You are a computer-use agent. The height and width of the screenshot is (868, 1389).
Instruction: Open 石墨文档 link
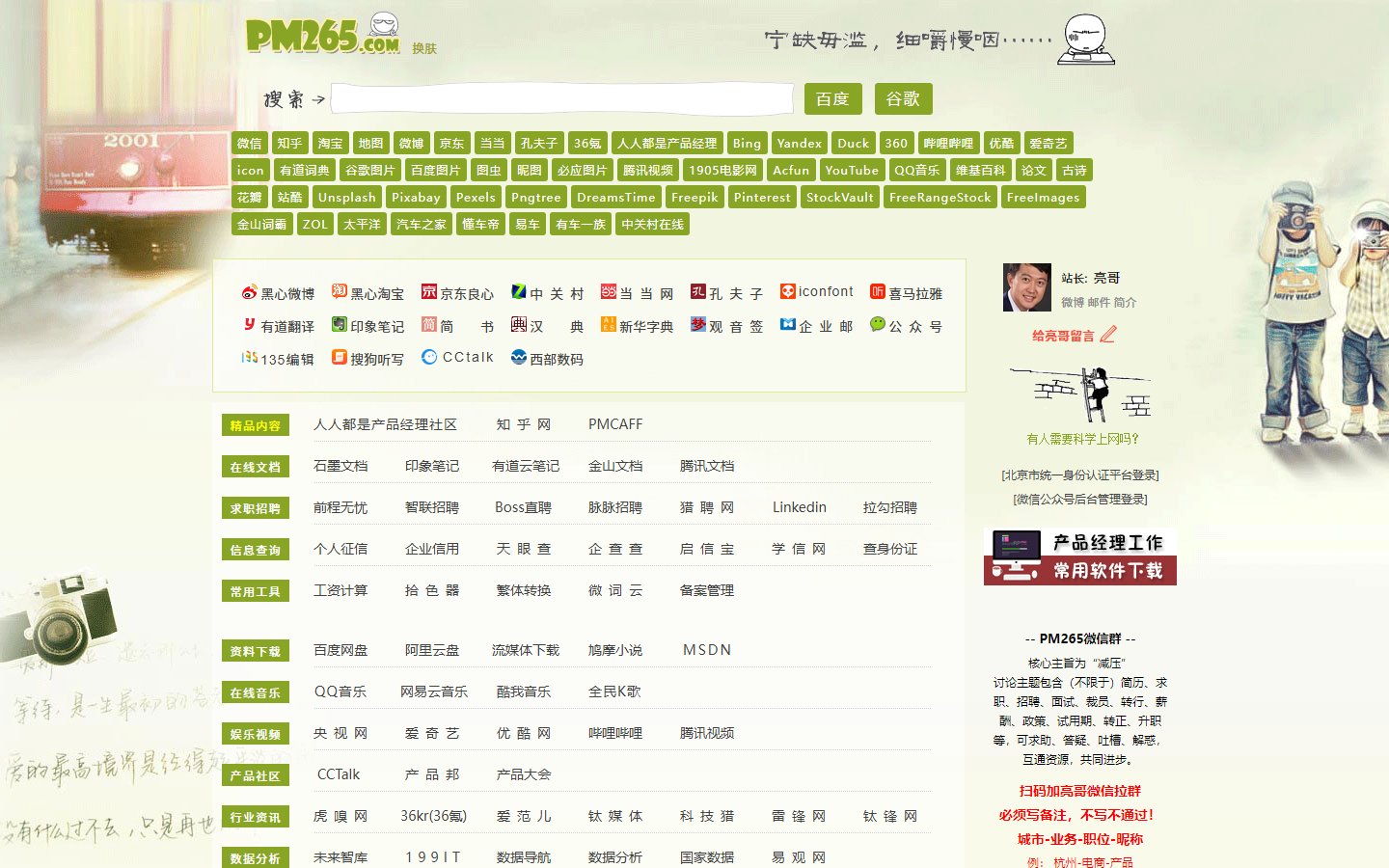coord(340,466)
